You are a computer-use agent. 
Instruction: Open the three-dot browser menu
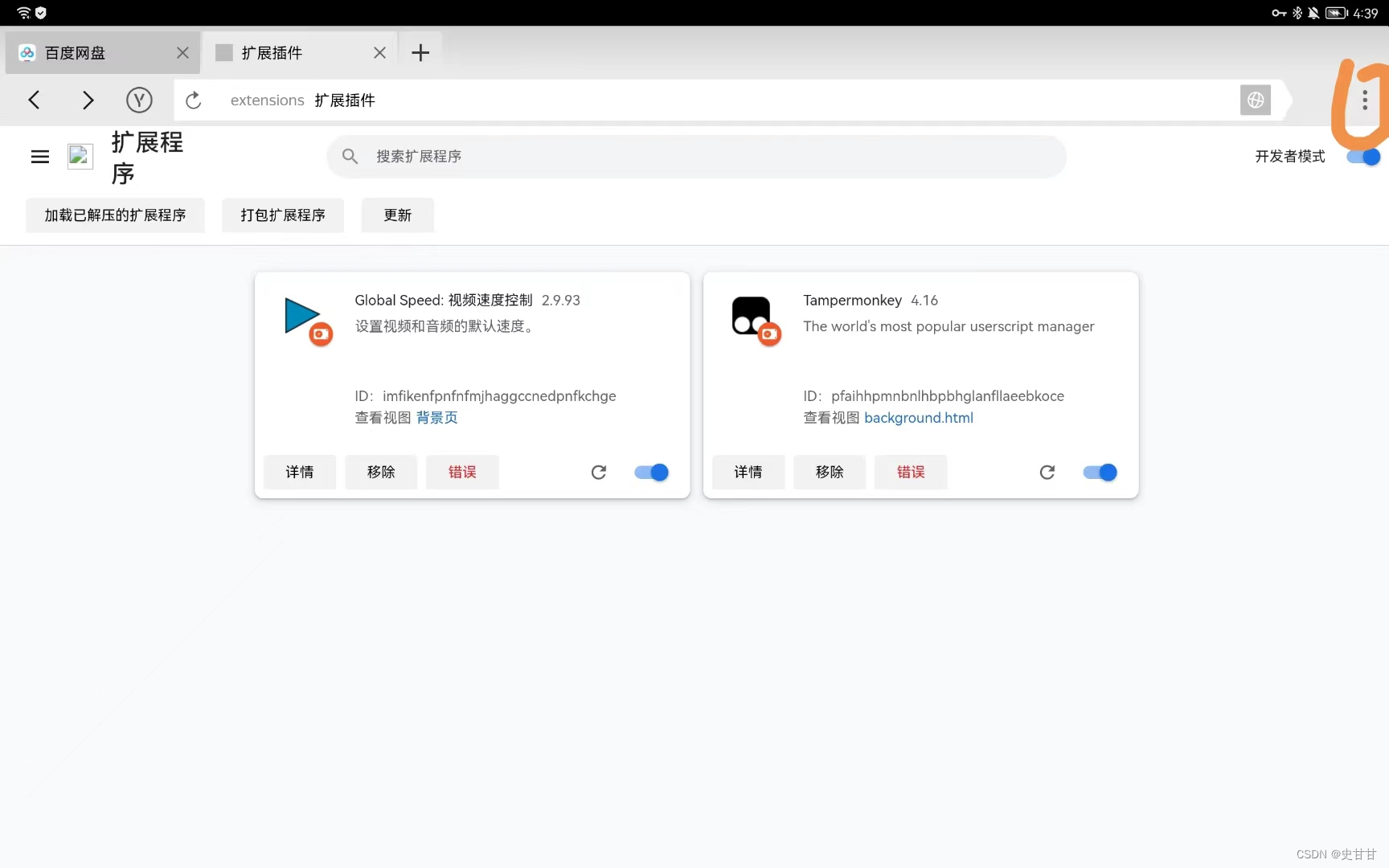[x=1364, y=100]
